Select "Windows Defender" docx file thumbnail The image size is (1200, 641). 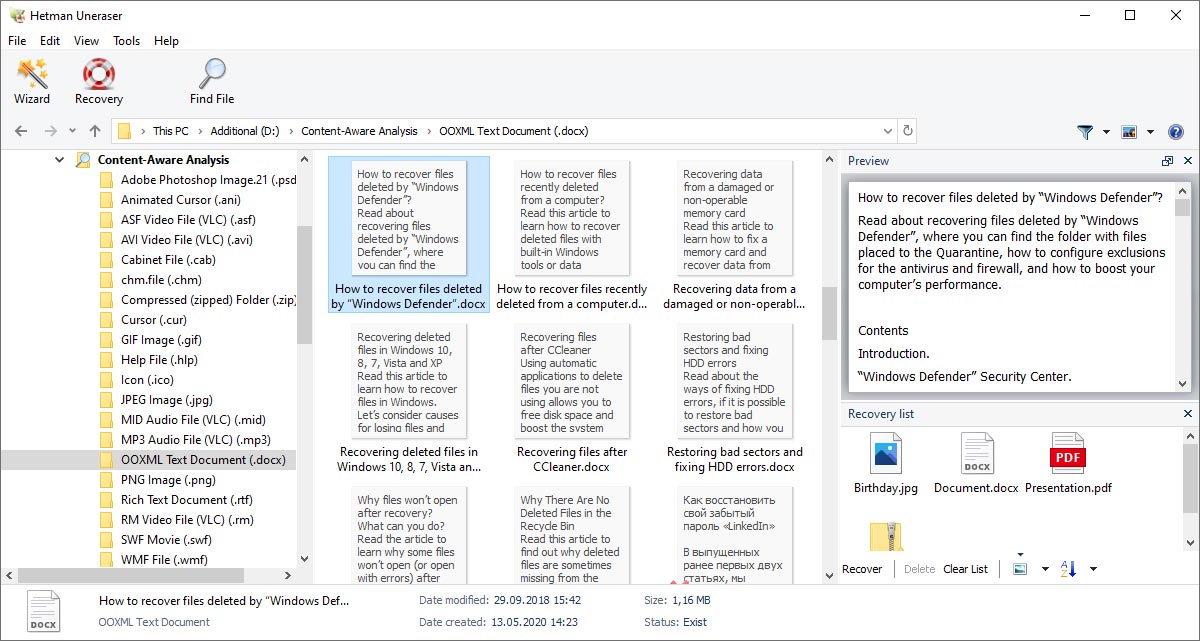(409, 234)
